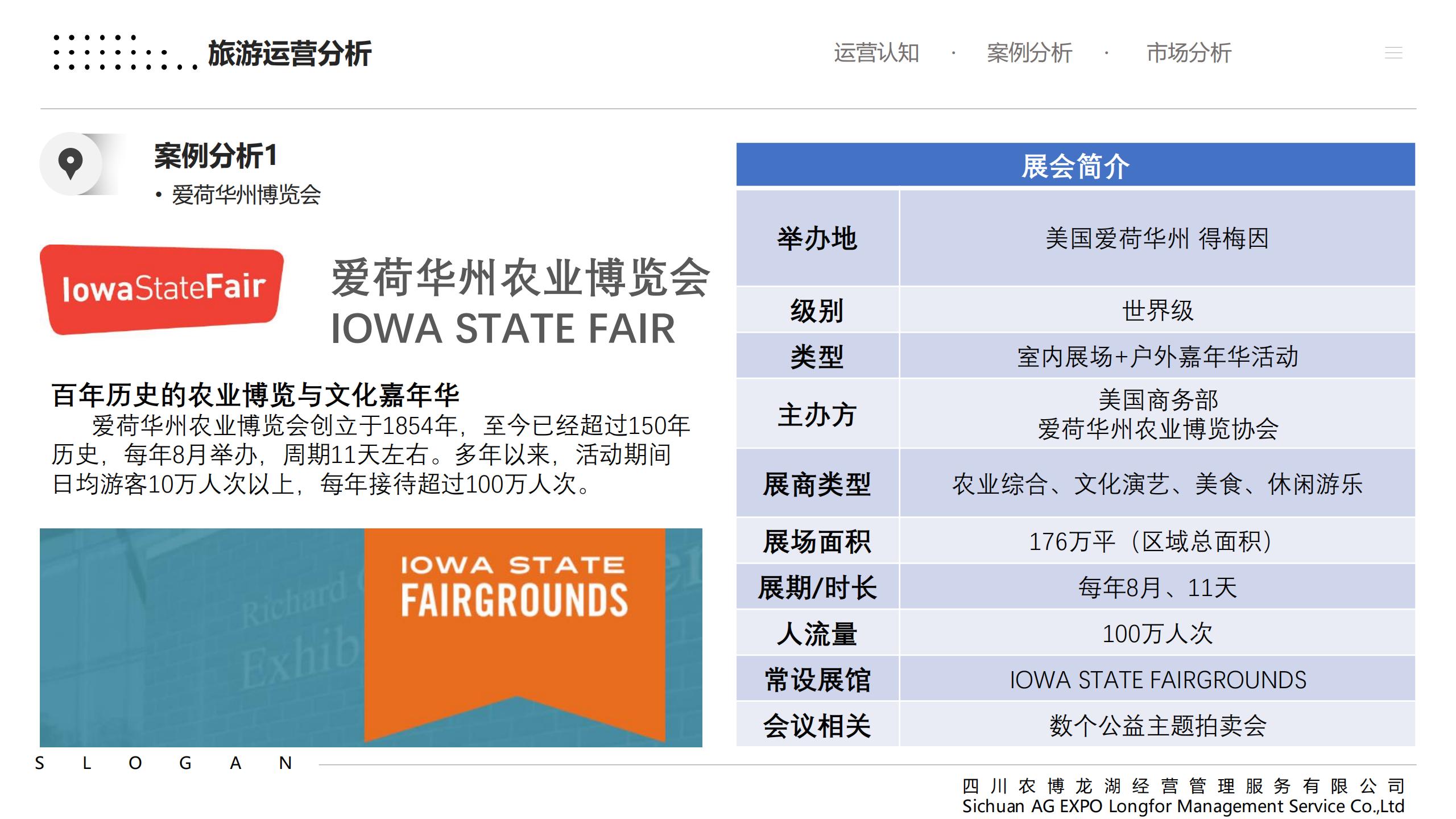Image resolution: width=1456 pixels, height=819 pixels.
Task: Open the 运营认知 navigation tab
Action: pyautogui.click(x=876, y=53)
